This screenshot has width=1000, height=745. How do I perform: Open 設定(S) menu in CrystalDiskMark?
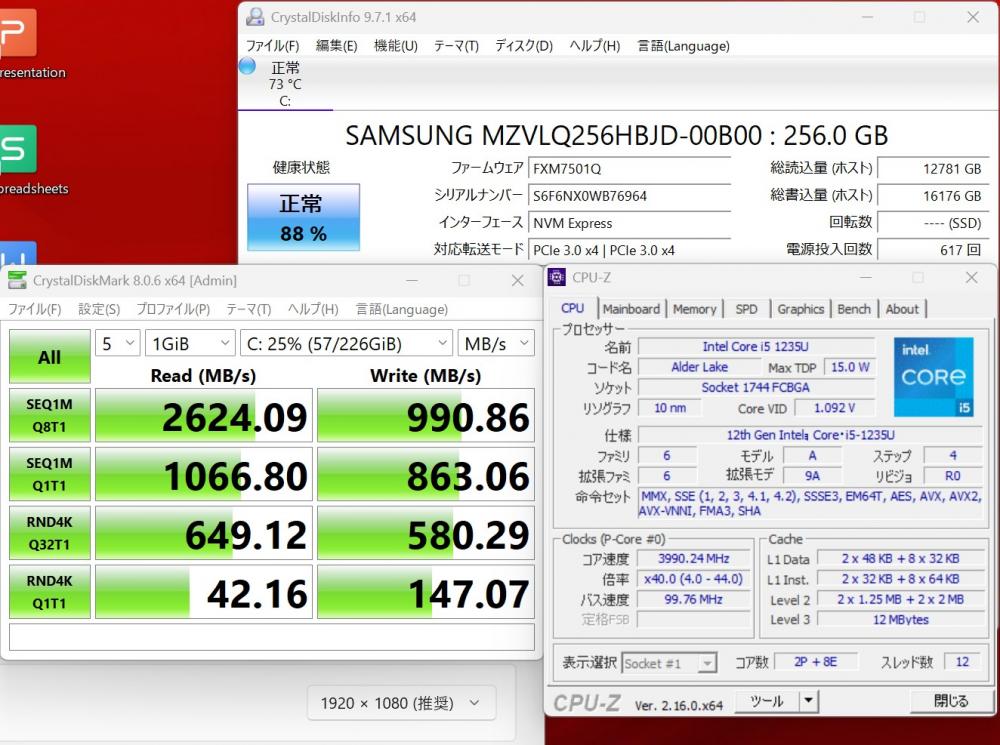click(99, 309)
